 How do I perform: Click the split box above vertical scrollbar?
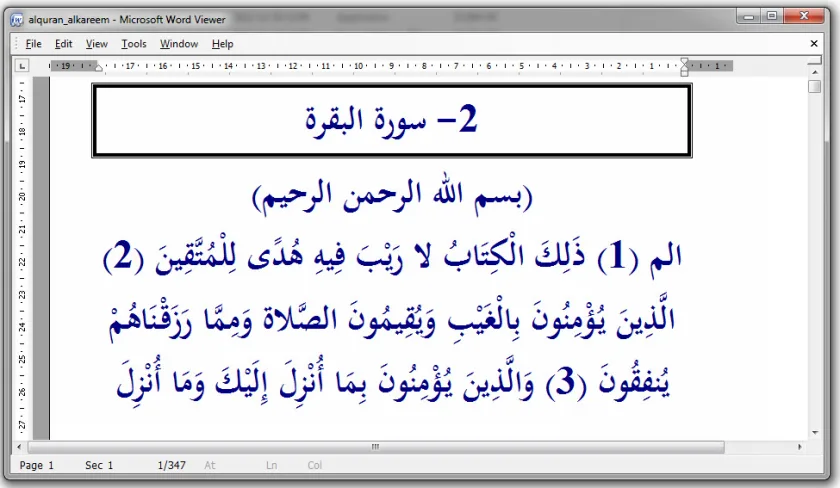815,62
